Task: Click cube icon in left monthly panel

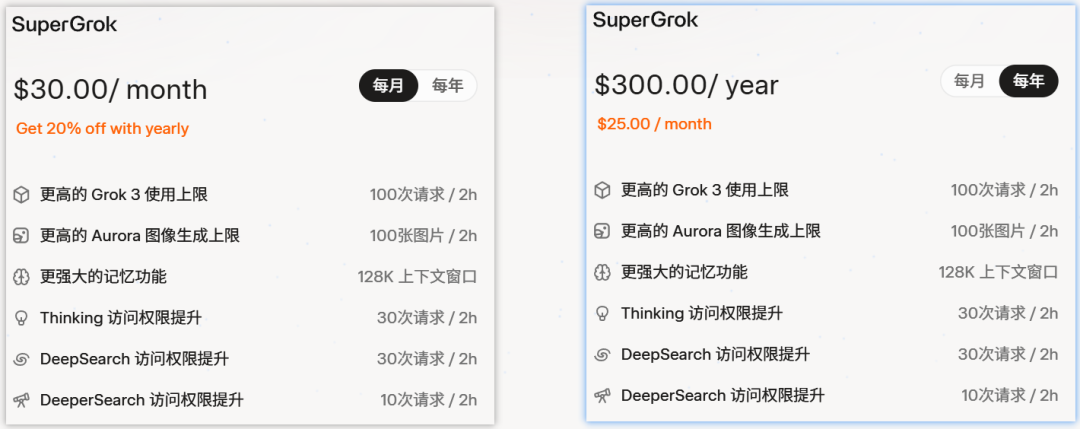Action: 21,195
